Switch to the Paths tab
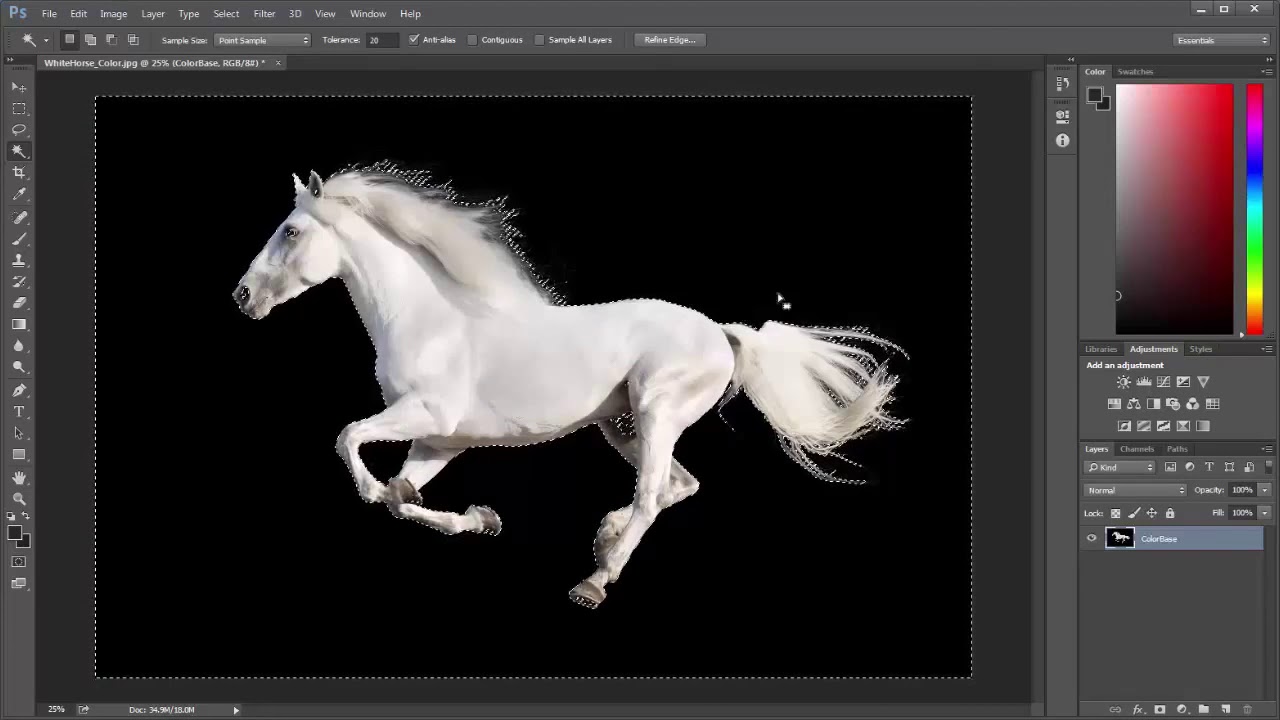The image size is (1280, 720). tap(1177, 449)
